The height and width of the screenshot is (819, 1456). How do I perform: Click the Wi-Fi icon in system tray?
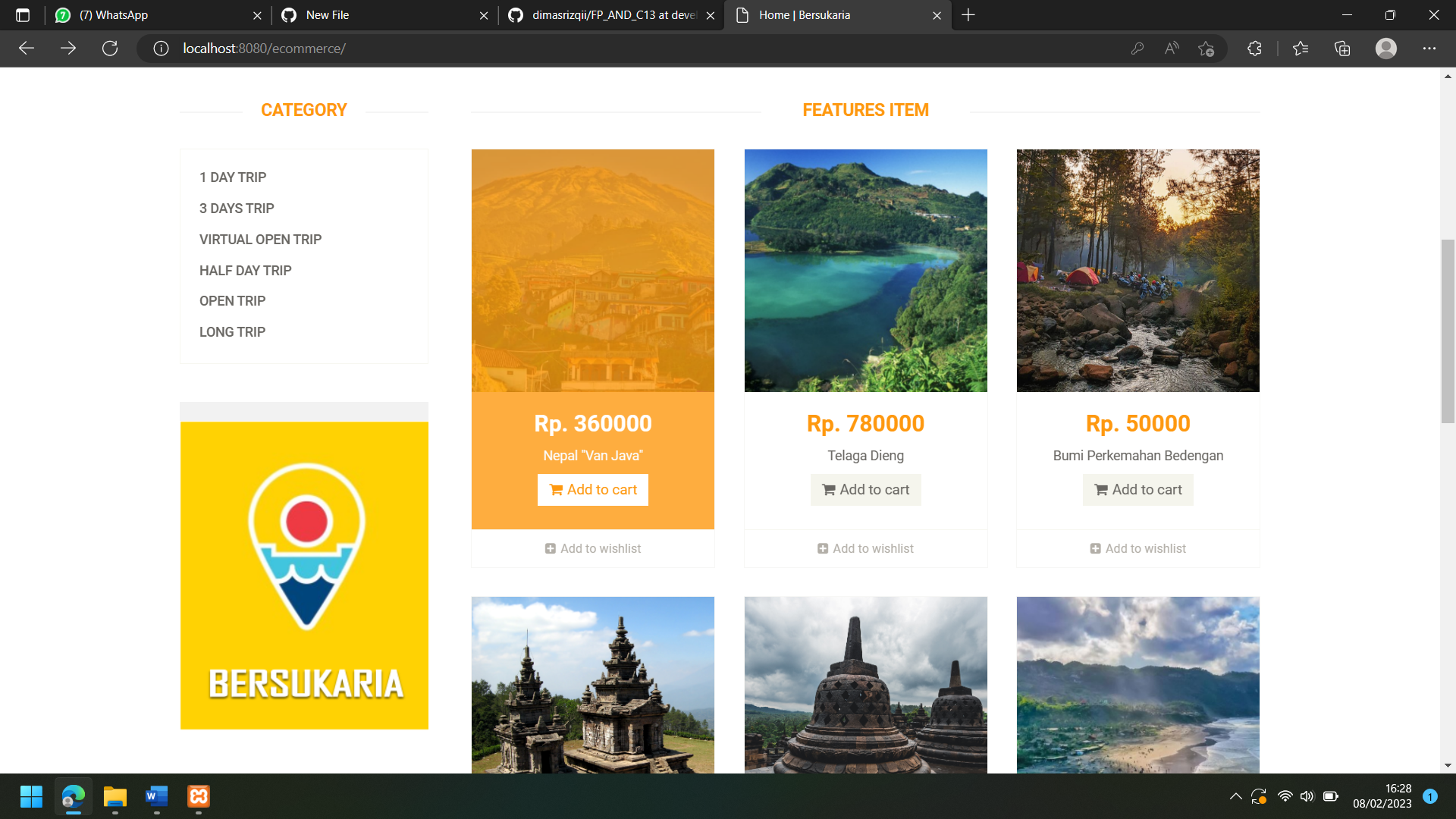click(1285, 796)
